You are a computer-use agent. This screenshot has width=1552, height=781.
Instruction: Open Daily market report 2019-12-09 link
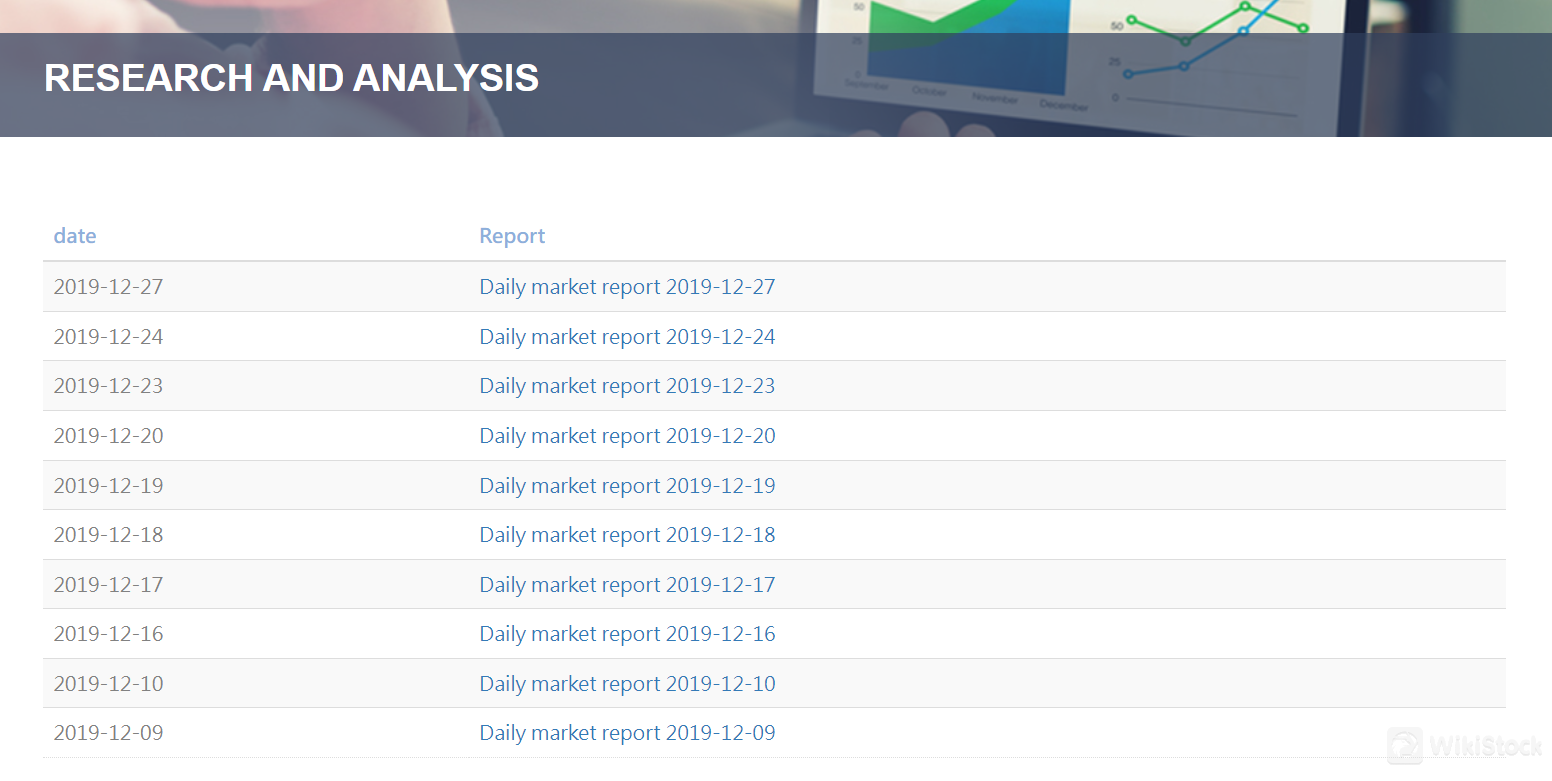627,733
